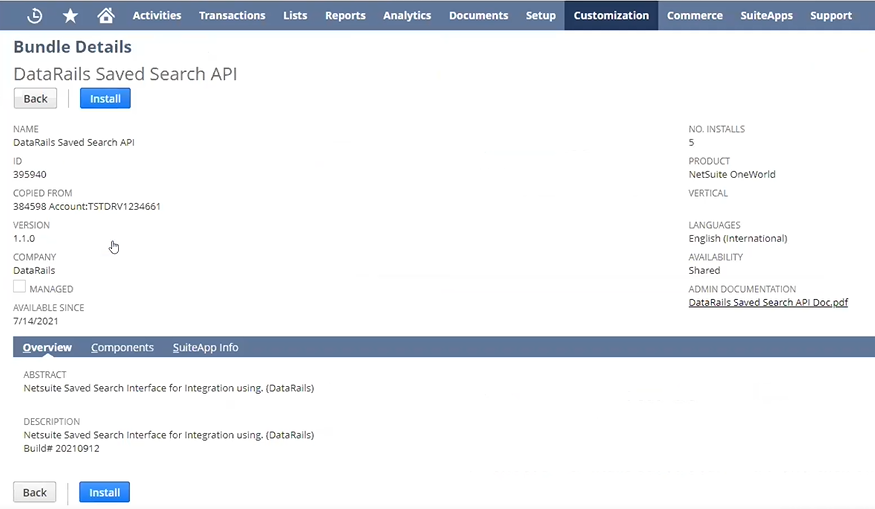Screen dimensions: 875x509
Task: Select the Available Since date 7/14/2021
Action: pyautogui.click(x=36, y=321)
